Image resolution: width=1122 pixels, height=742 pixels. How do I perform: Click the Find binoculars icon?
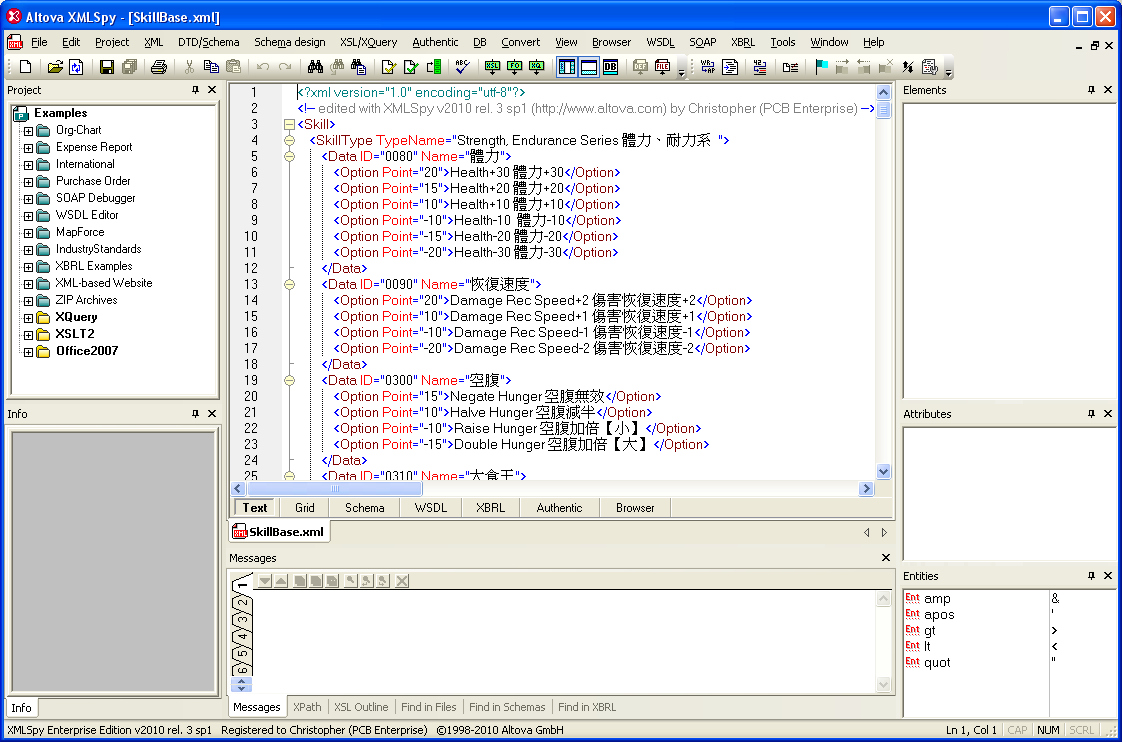point(314,67)
